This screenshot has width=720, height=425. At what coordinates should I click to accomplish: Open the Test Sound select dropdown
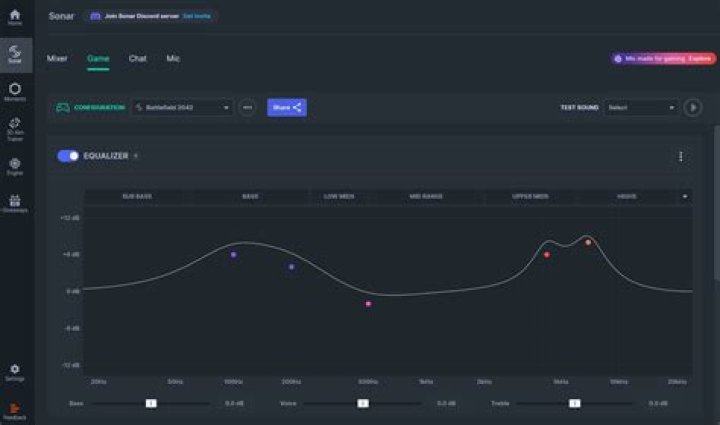tap(641, 107)
